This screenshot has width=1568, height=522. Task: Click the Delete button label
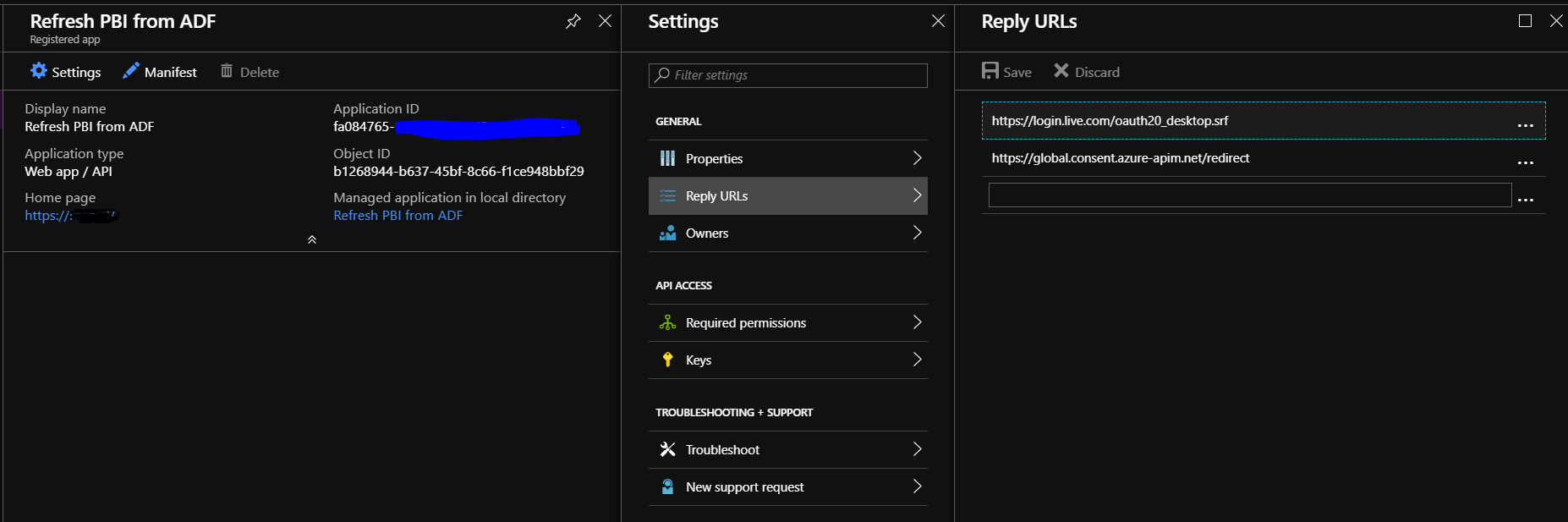click(x=260, y=73)
